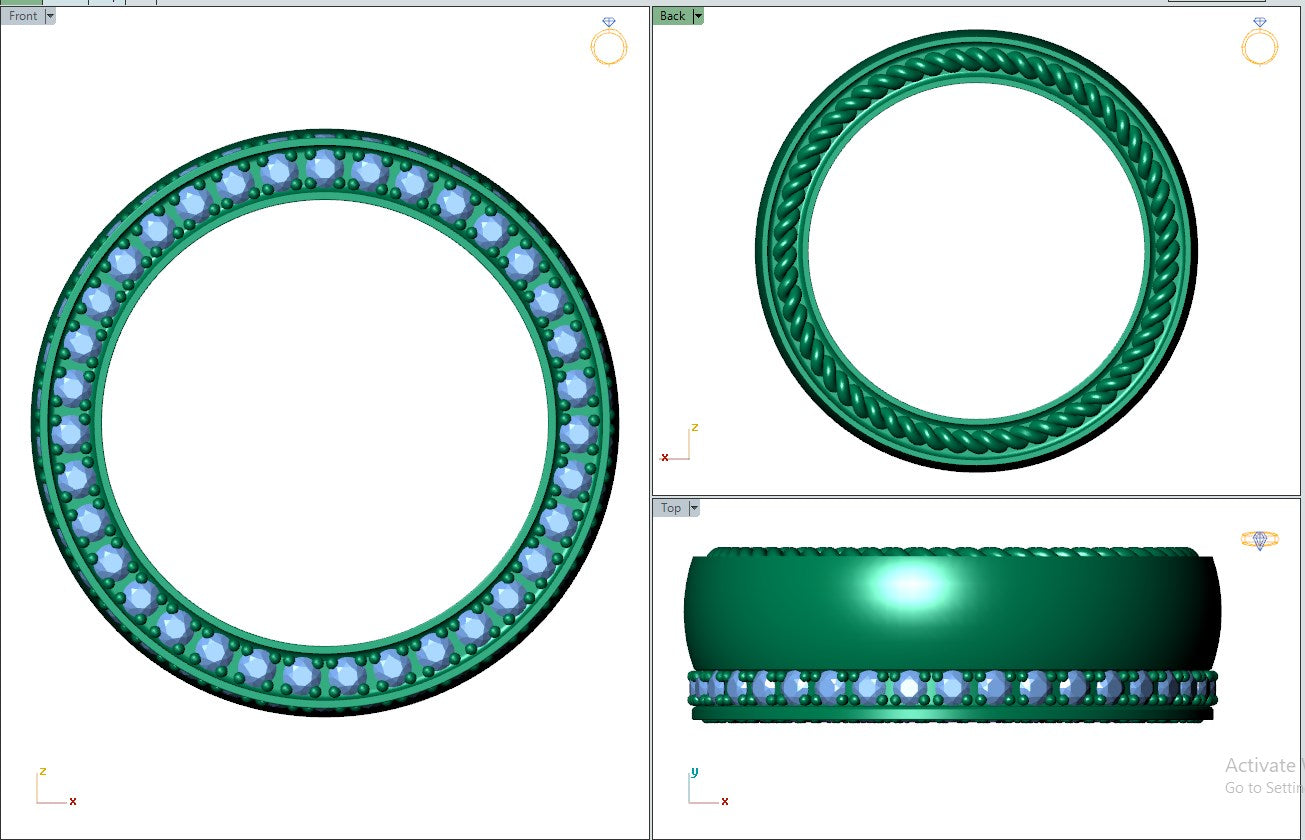The width and height of the screenshot is (1305, 840).
Task: Select the twisted rope band in Back view
Action: [x=975, y=60]
